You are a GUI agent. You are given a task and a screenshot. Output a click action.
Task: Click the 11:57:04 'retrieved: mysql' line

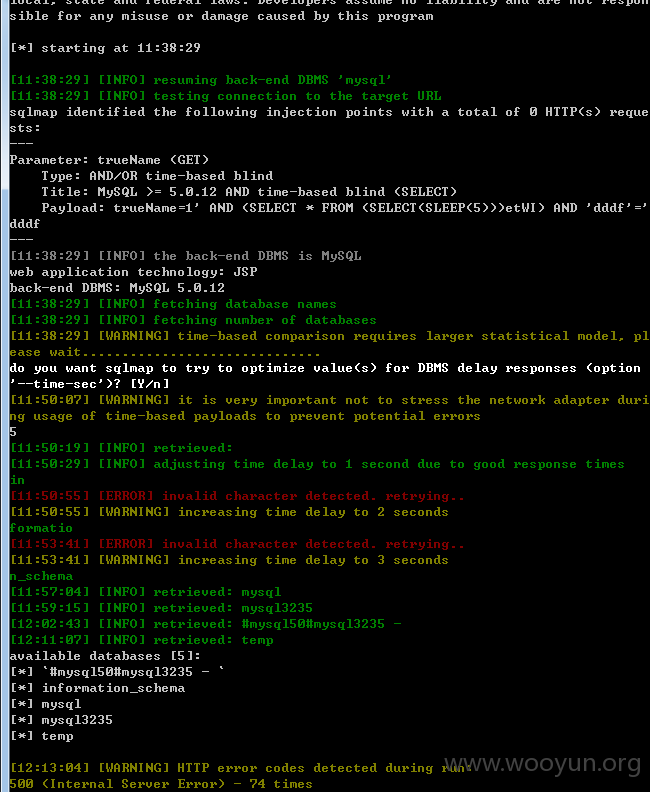145,592
